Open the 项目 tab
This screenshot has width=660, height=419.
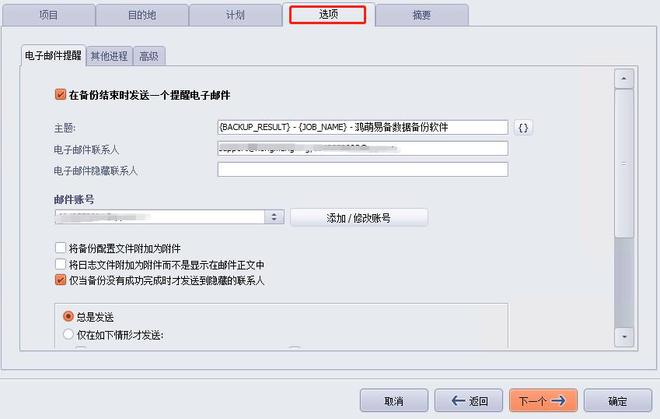pos(48,15)
